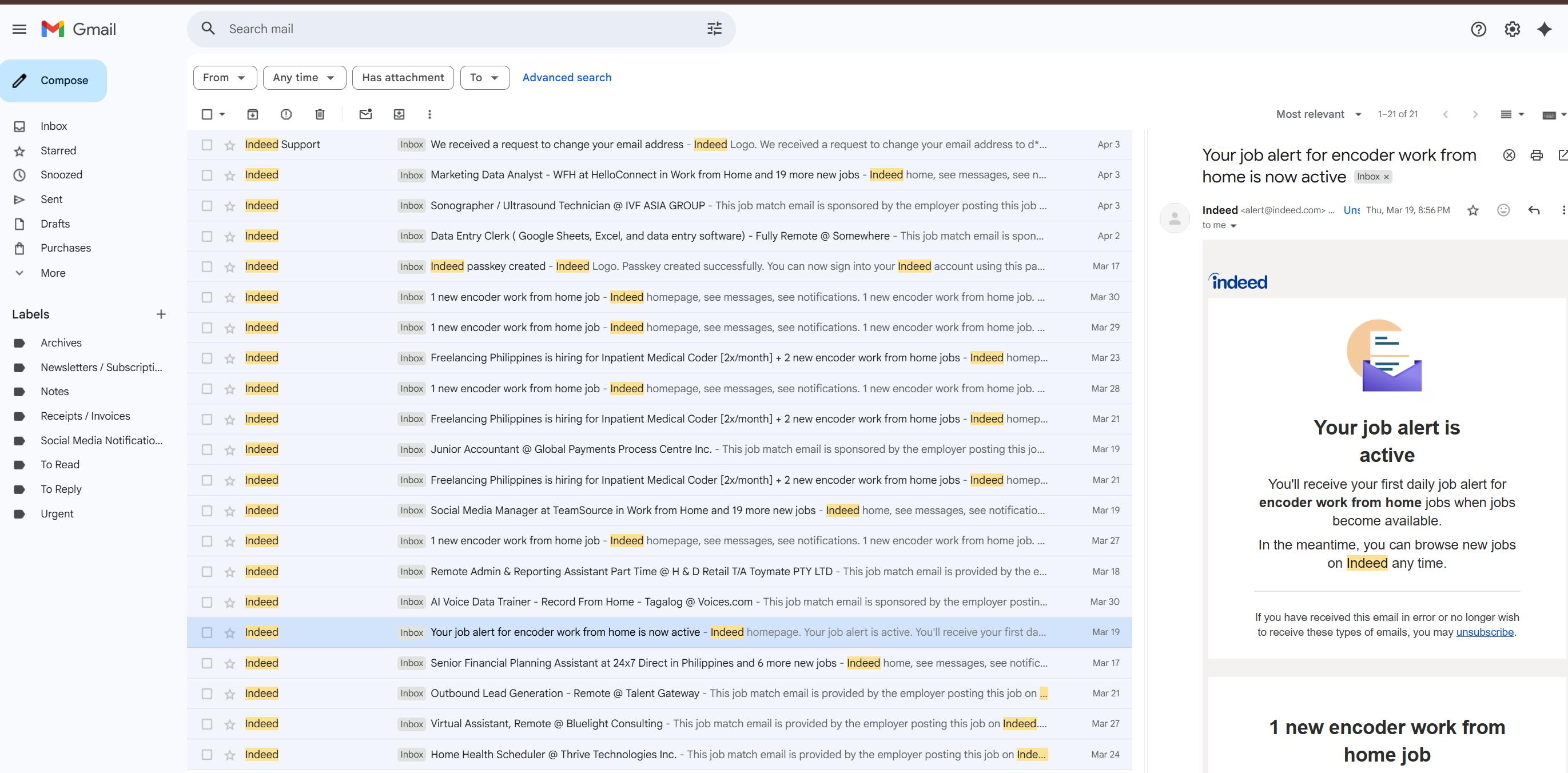Open the From filter dropdown
This screenshot has width=1568, height=773.
coord(225,78)
